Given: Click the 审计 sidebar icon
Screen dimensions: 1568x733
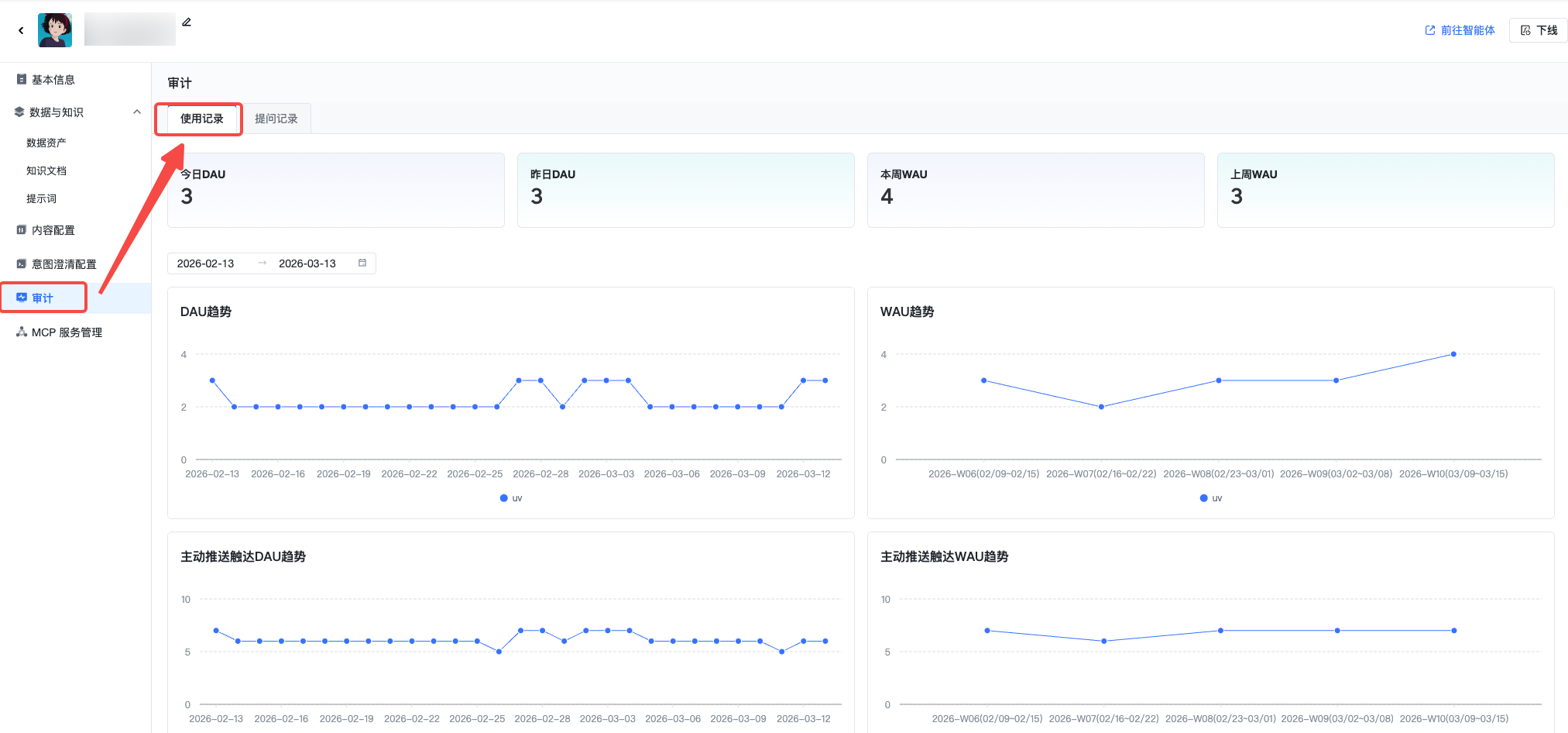Looking at the screenshot, I should (22, 298).
